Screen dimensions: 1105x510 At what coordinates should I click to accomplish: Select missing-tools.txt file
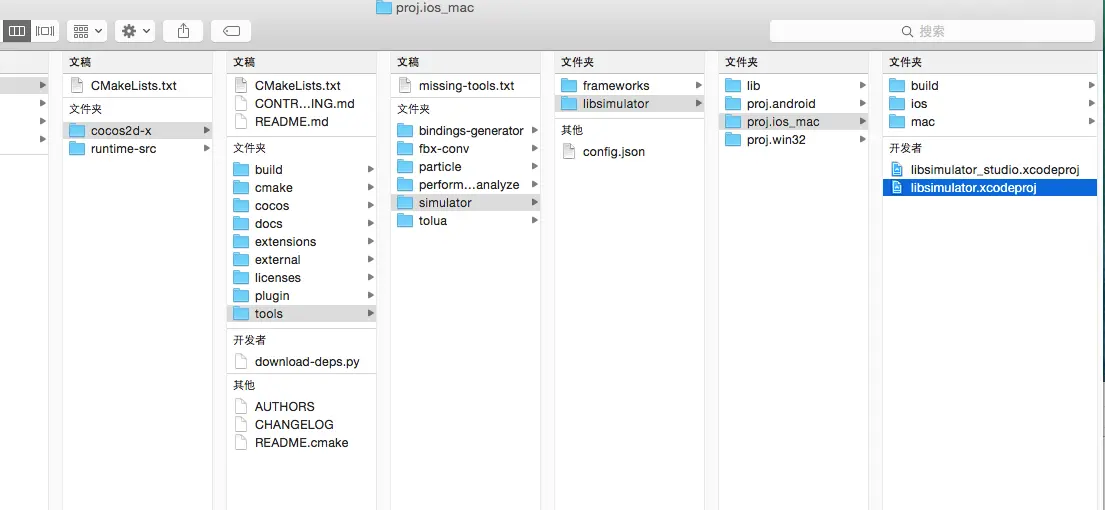pos(465,86)
